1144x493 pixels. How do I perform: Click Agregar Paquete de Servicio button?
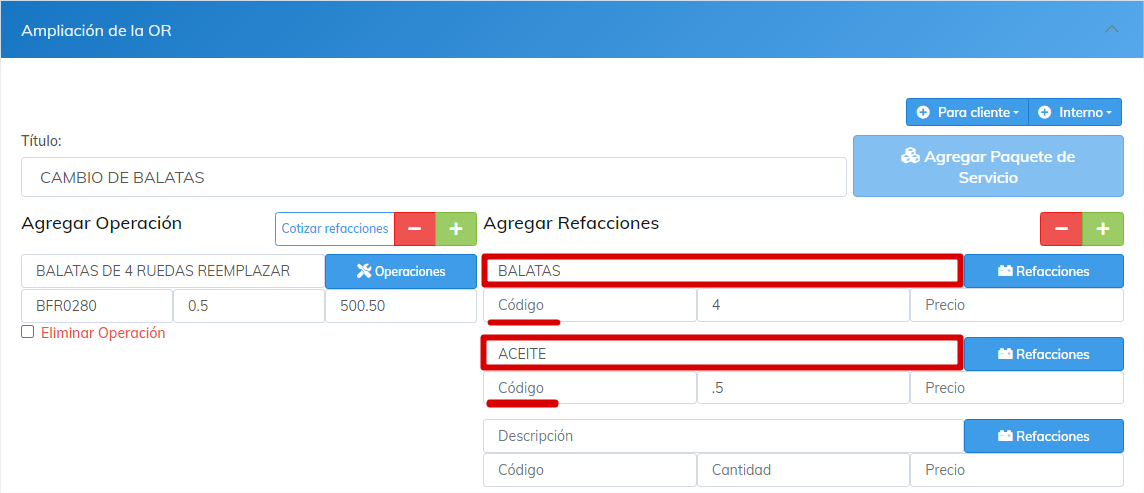987,167
